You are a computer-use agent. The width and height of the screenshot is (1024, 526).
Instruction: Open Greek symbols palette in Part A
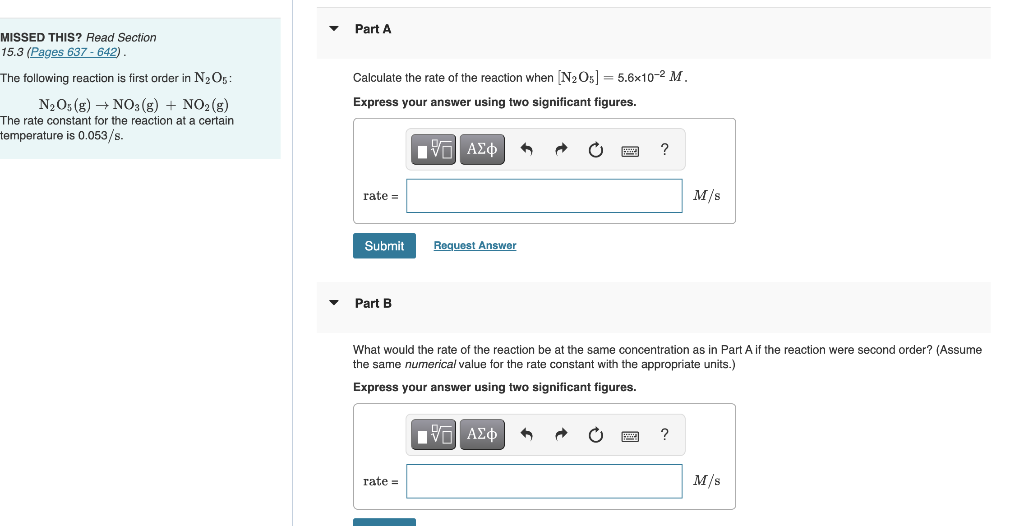[482, 150]
